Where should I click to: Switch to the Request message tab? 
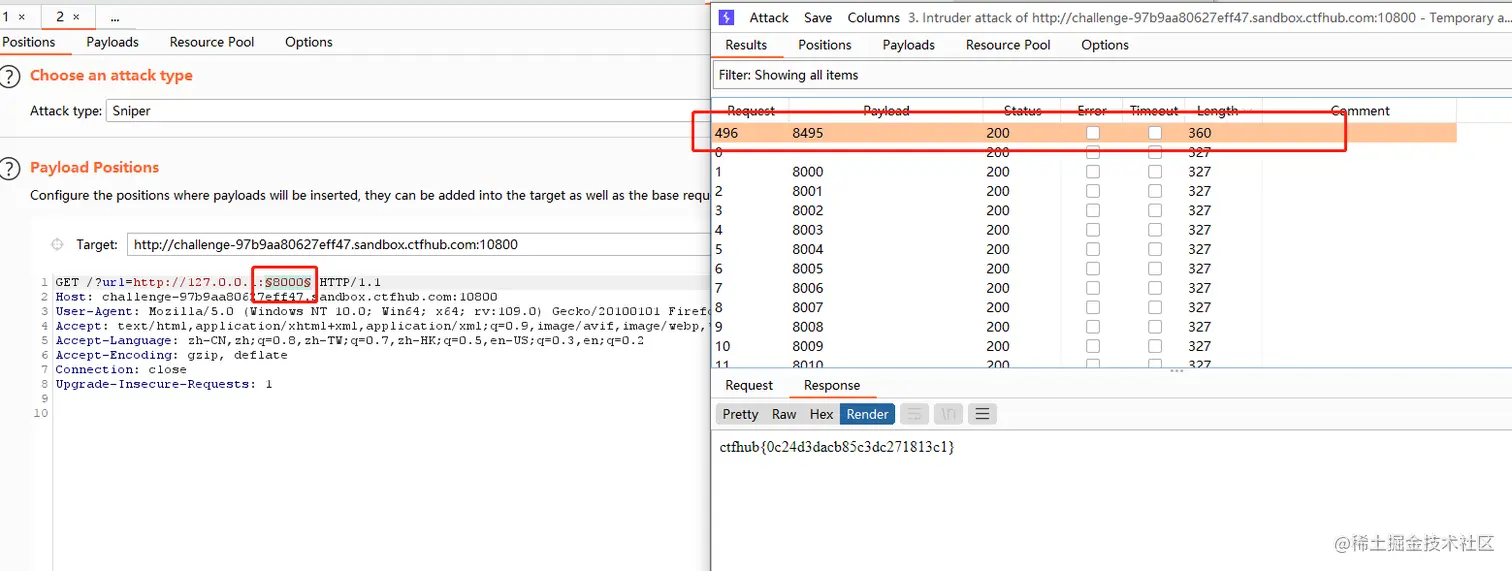[749, 386]
